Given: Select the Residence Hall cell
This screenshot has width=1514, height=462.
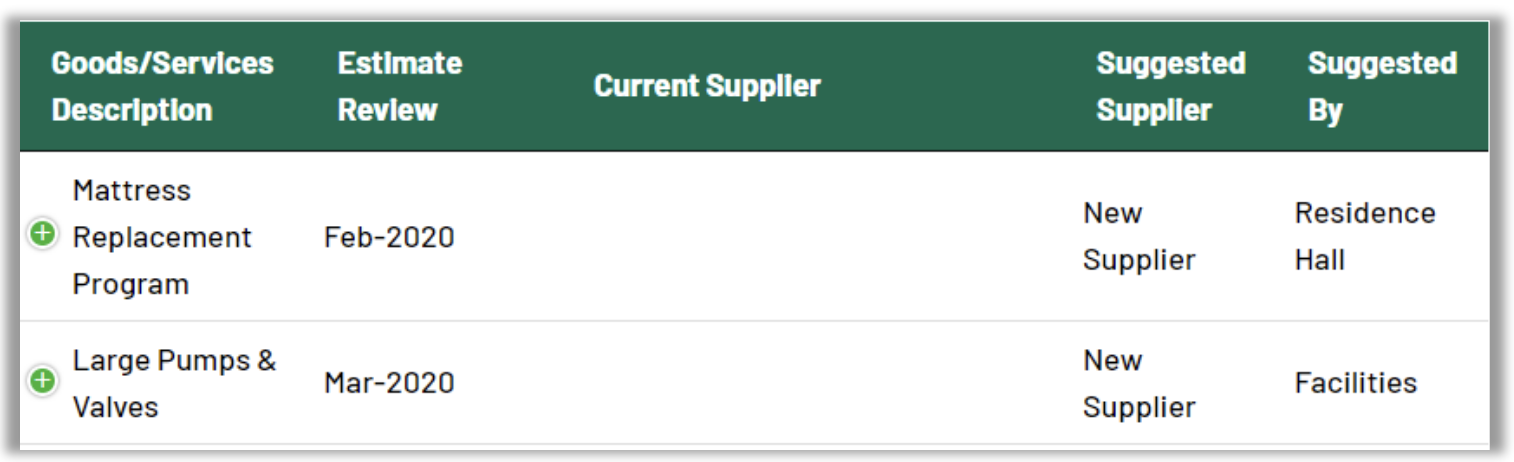Looking at the screenshot, I should pos(1364,237).
